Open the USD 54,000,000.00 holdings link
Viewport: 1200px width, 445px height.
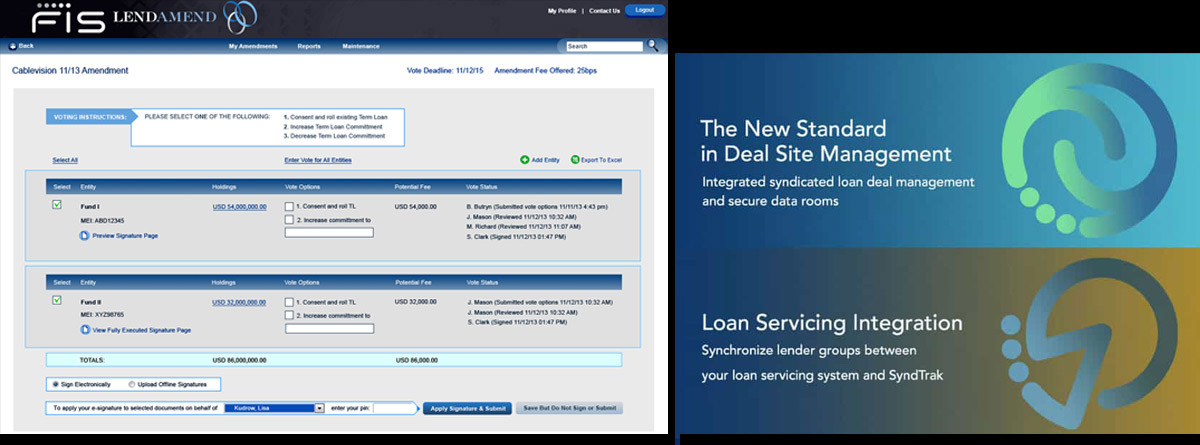pyautogui.click(x=240, y=207)
